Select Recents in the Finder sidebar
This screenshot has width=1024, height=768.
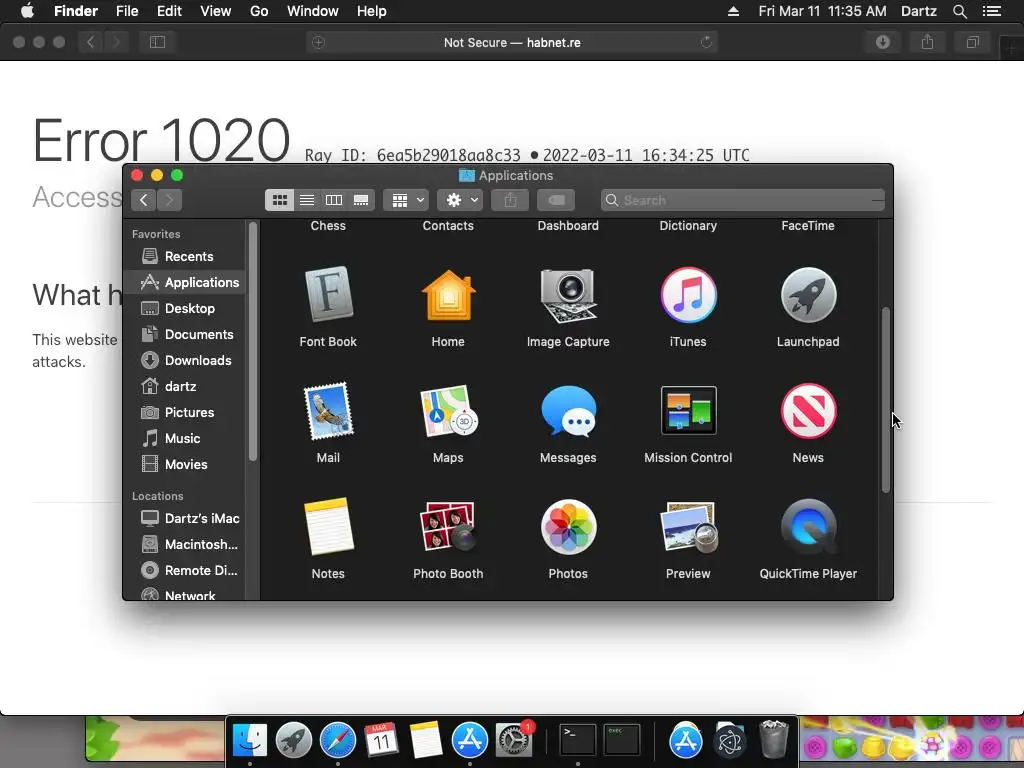[x=184, y=256]
